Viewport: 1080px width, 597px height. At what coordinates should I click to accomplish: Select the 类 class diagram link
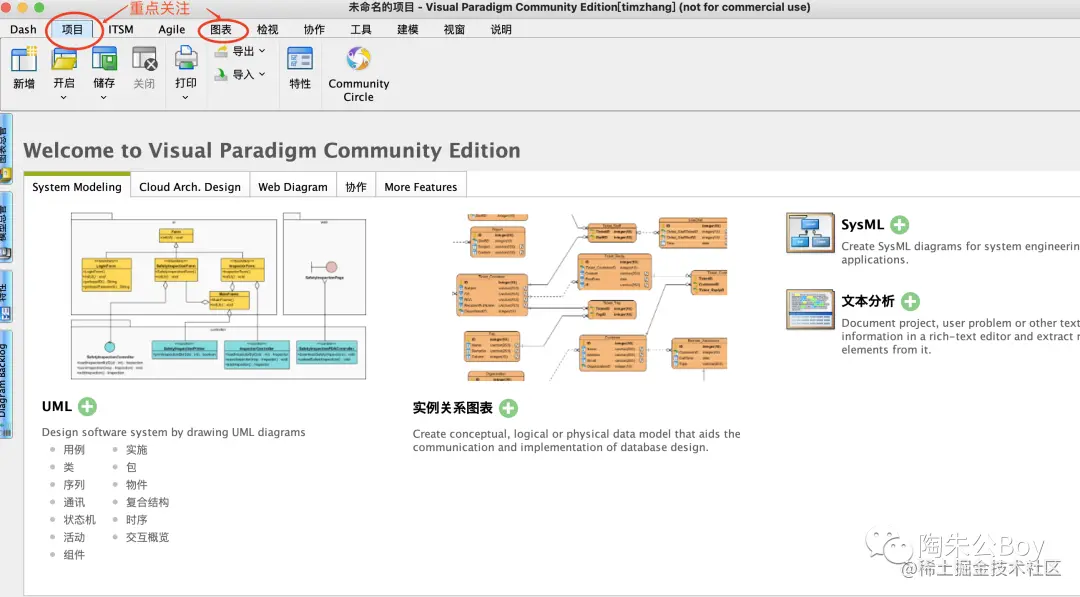(x=69, y=467)
